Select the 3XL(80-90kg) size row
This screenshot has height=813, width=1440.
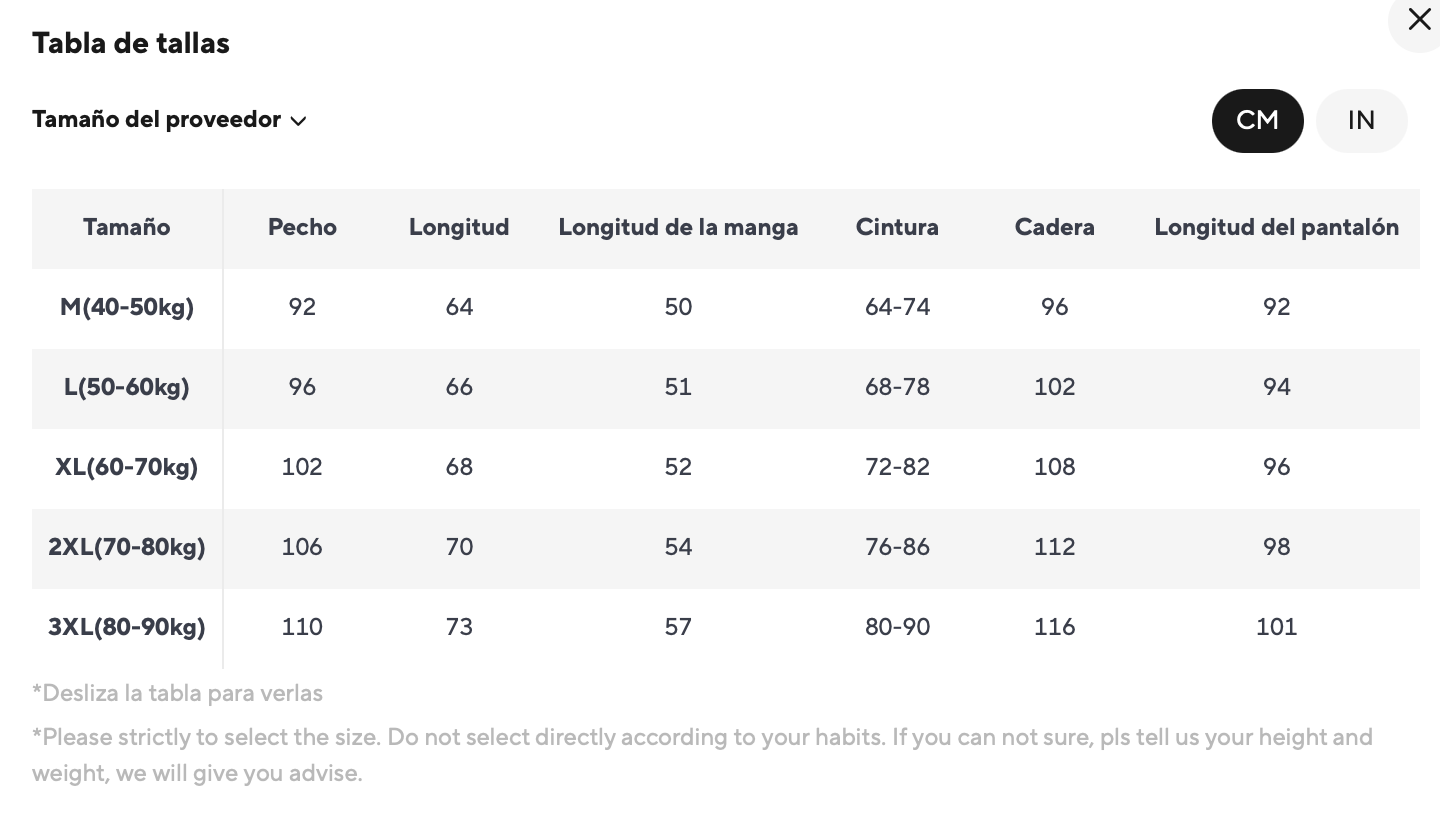click(x=127, y=627)
